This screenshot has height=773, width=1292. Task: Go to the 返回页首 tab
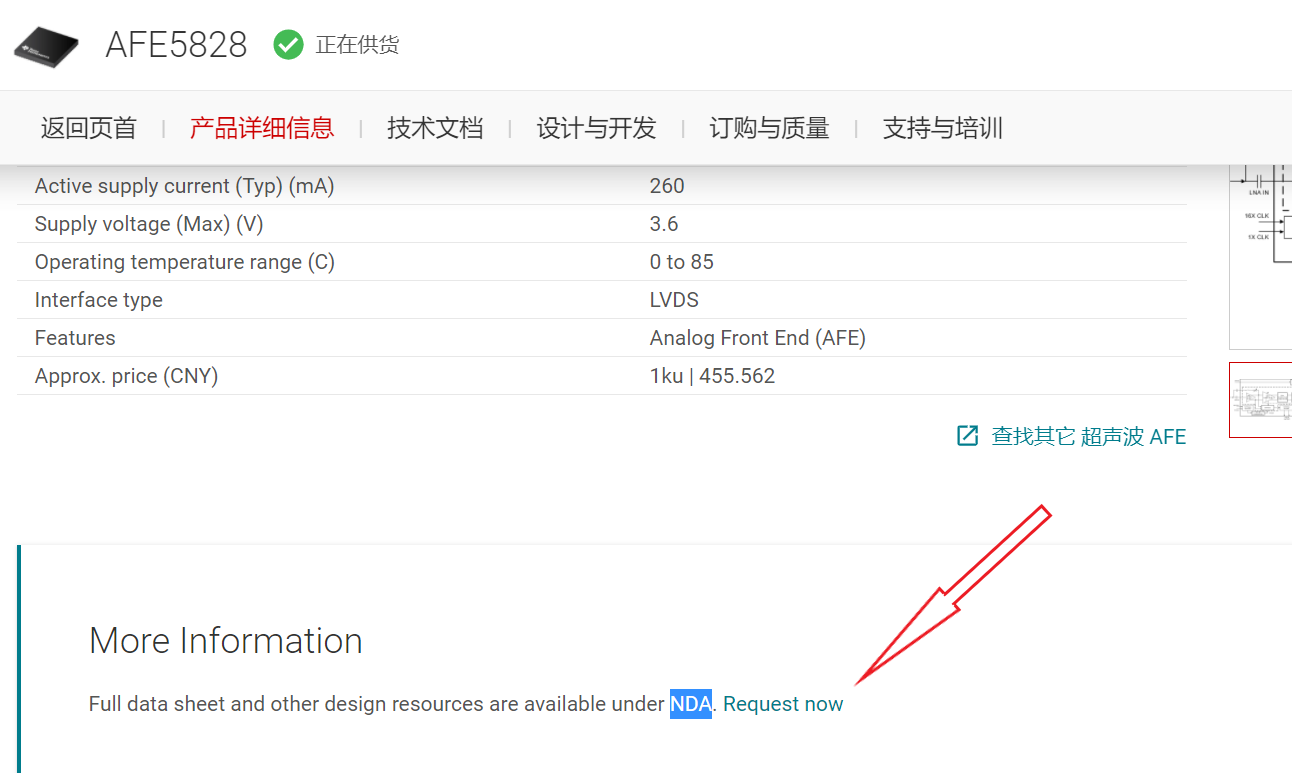88,128
